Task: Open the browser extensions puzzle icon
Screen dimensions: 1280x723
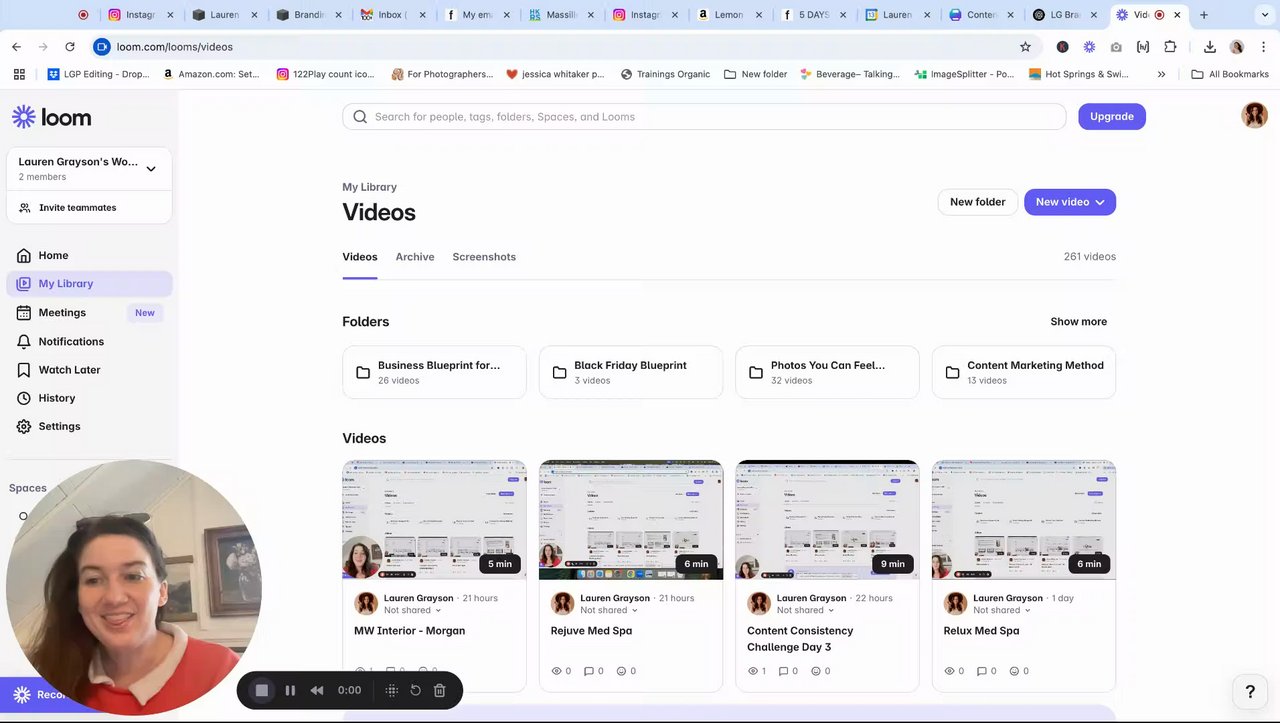Action: [x=1170, y=47]
